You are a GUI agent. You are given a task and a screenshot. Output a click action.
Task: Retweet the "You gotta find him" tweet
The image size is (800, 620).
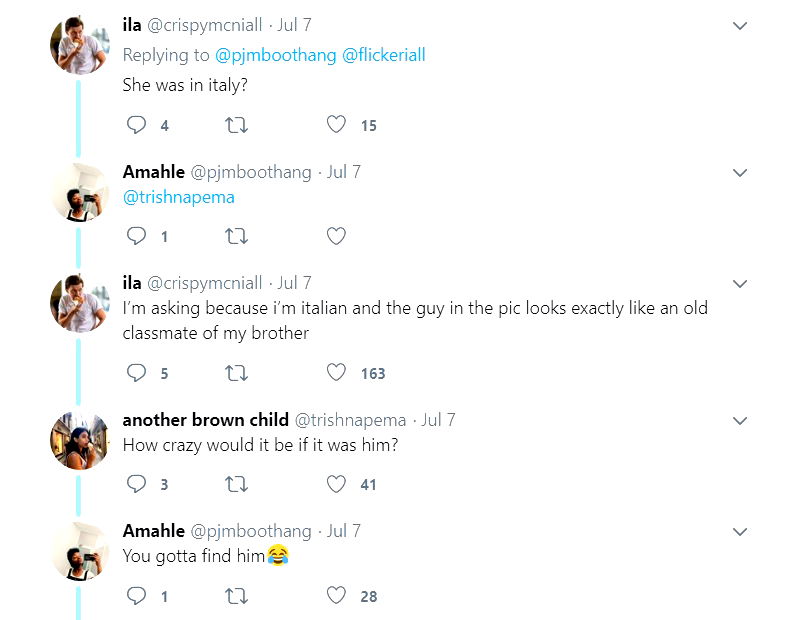tap(237, 596)
